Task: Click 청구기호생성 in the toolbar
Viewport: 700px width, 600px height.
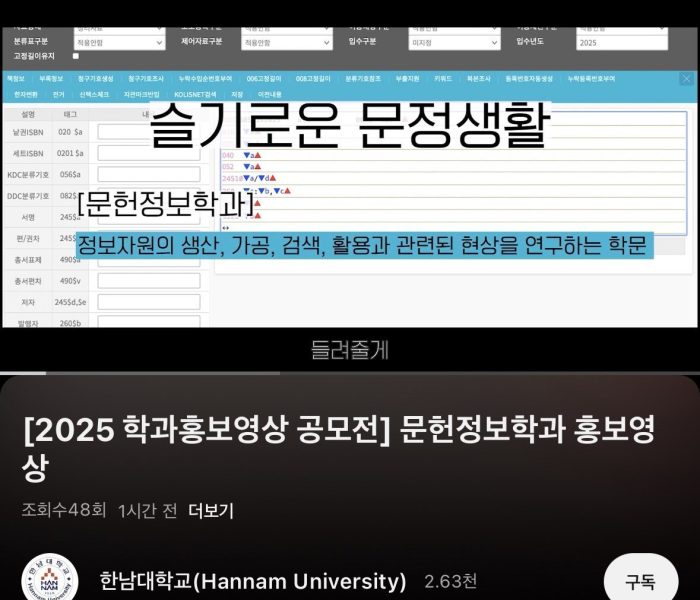Action: [96, 79]
